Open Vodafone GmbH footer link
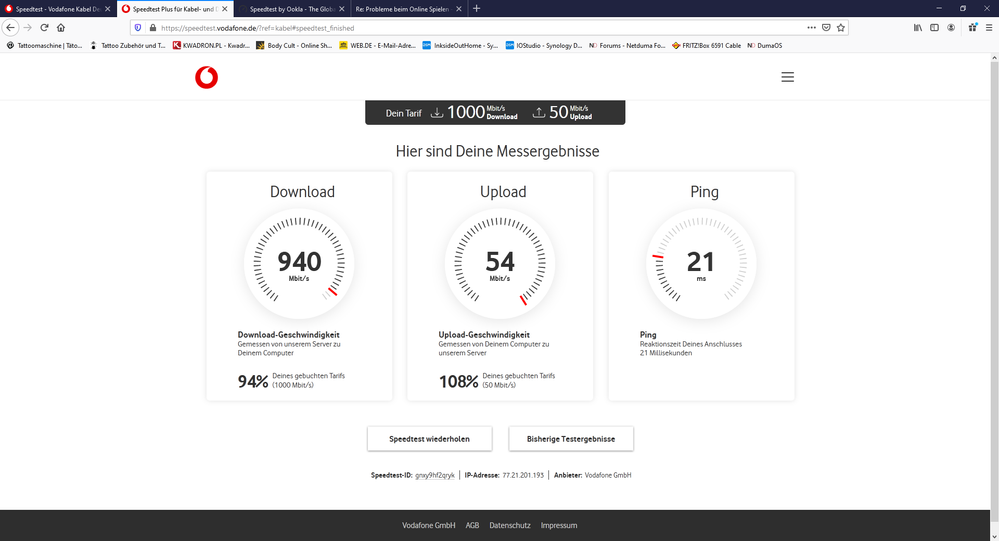Image resolution: width=999 pixels, height=541 pixels. (x=428, y=525)
